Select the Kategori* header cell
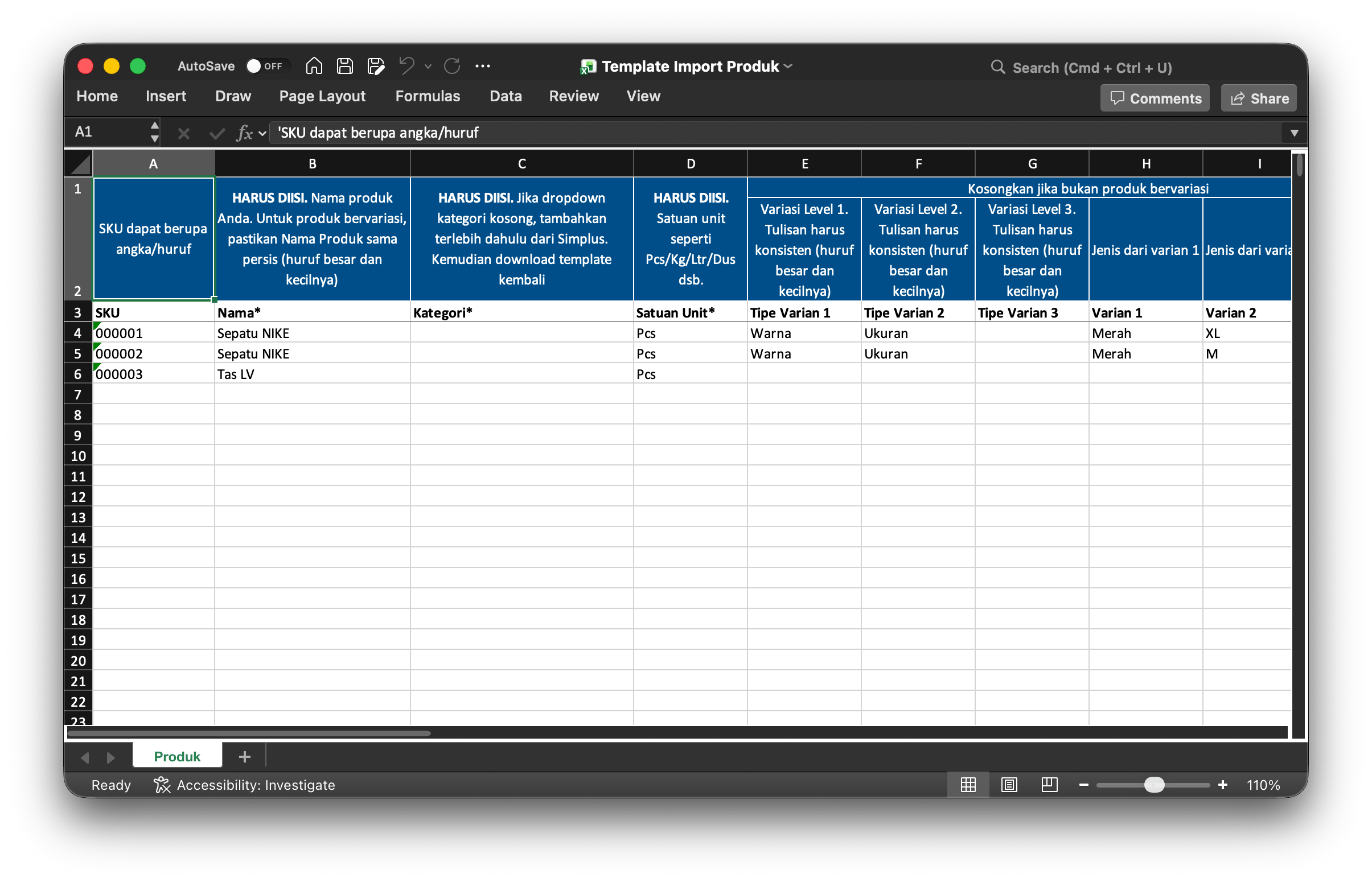The height and width of the screenshot is (882, 1372). click(x=521, y=313)
